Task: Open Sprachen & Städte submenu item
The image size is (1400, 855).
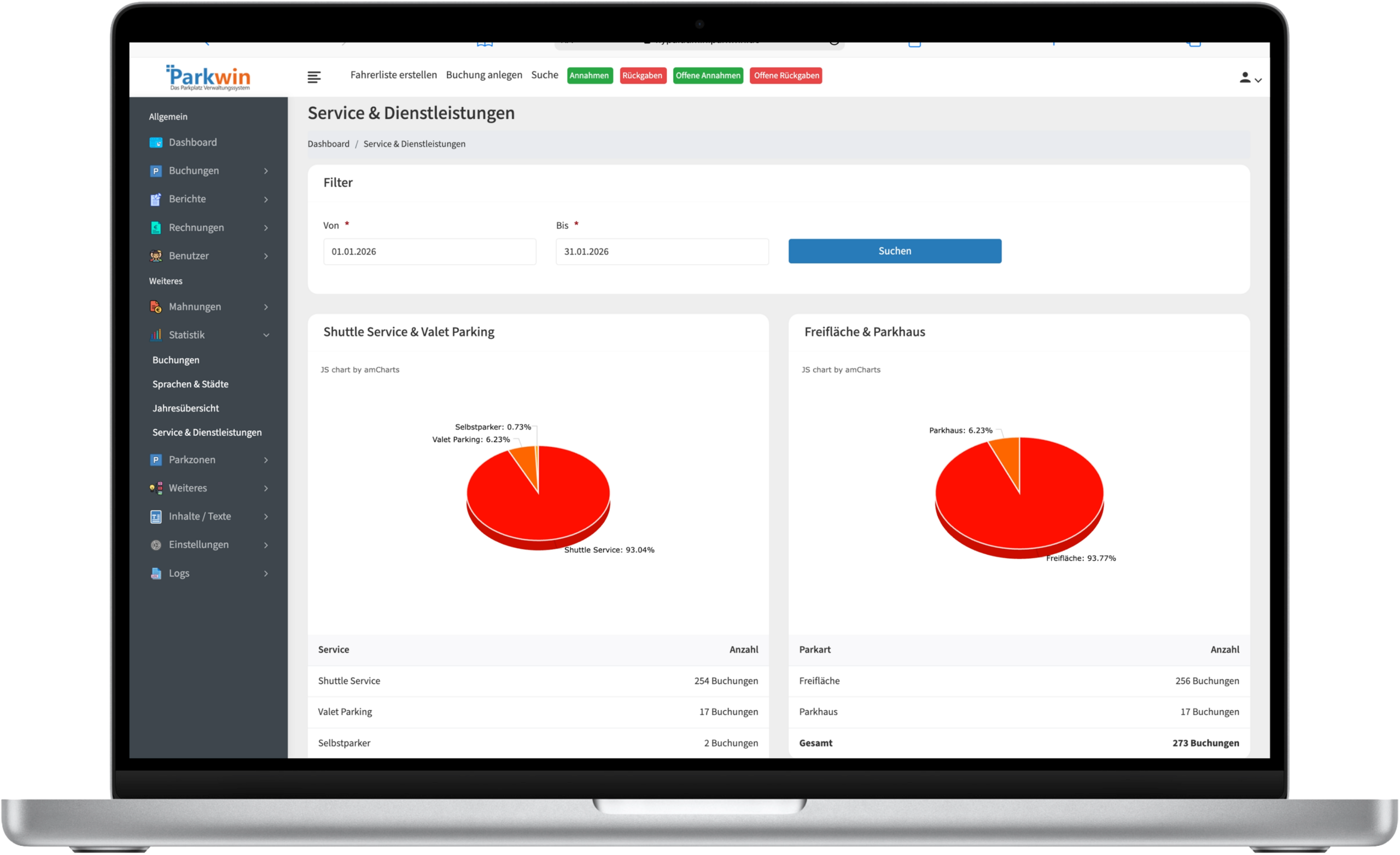Action: [x=190, y=385]
